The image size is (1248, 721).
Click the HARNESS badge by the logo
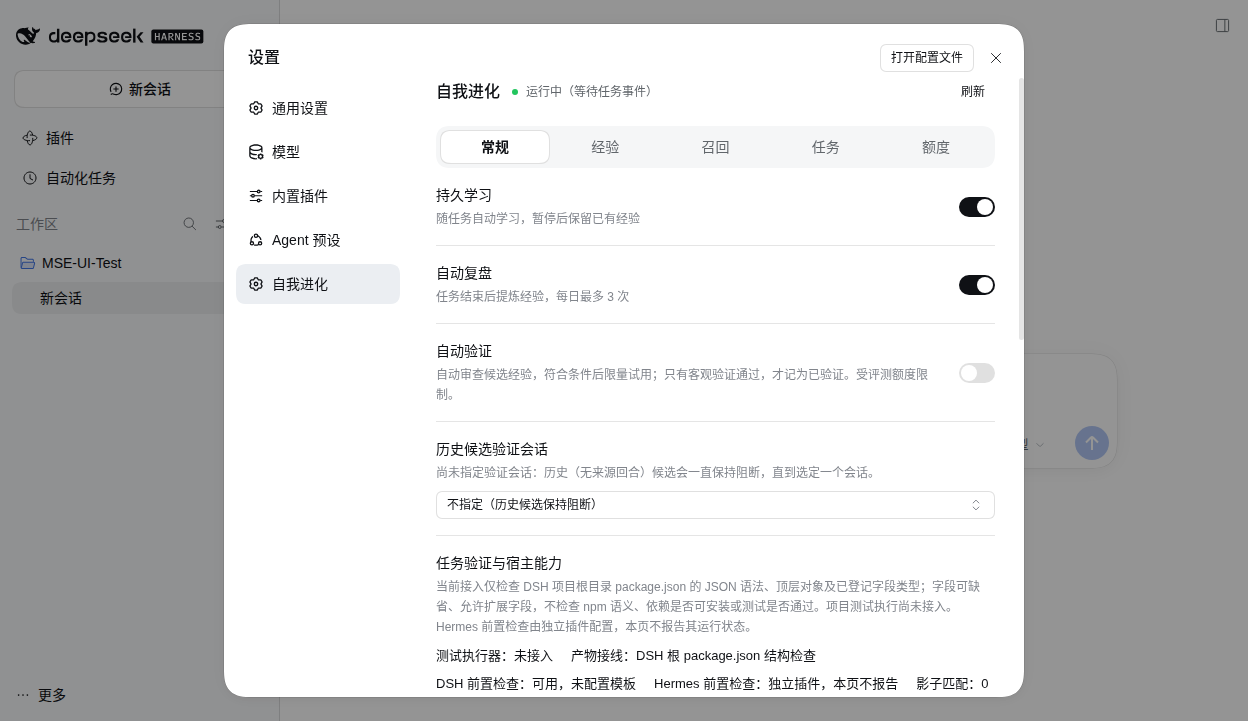177,37
